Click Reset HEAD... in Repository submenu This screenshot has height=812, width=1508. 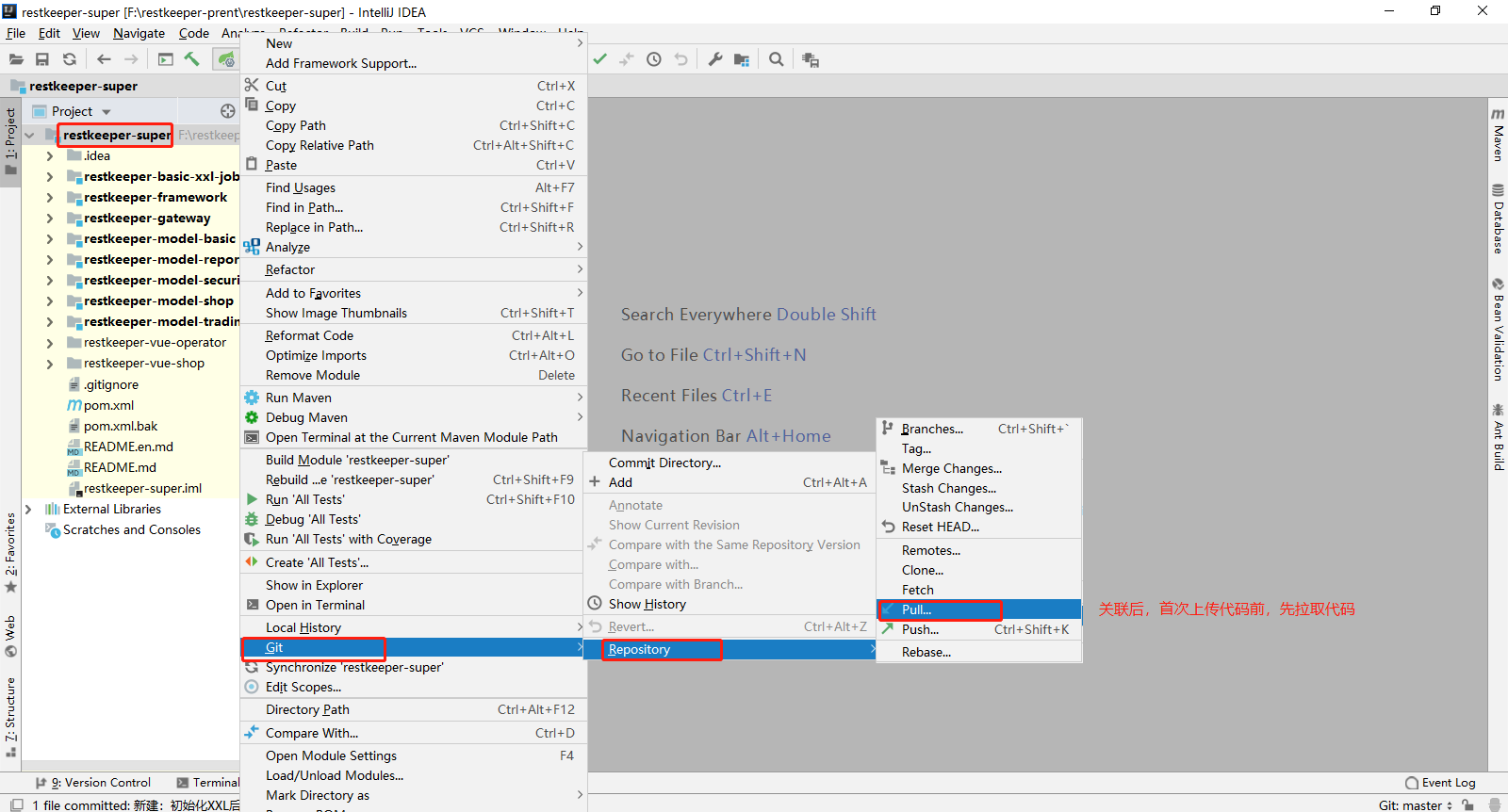[x=979, y=527]
